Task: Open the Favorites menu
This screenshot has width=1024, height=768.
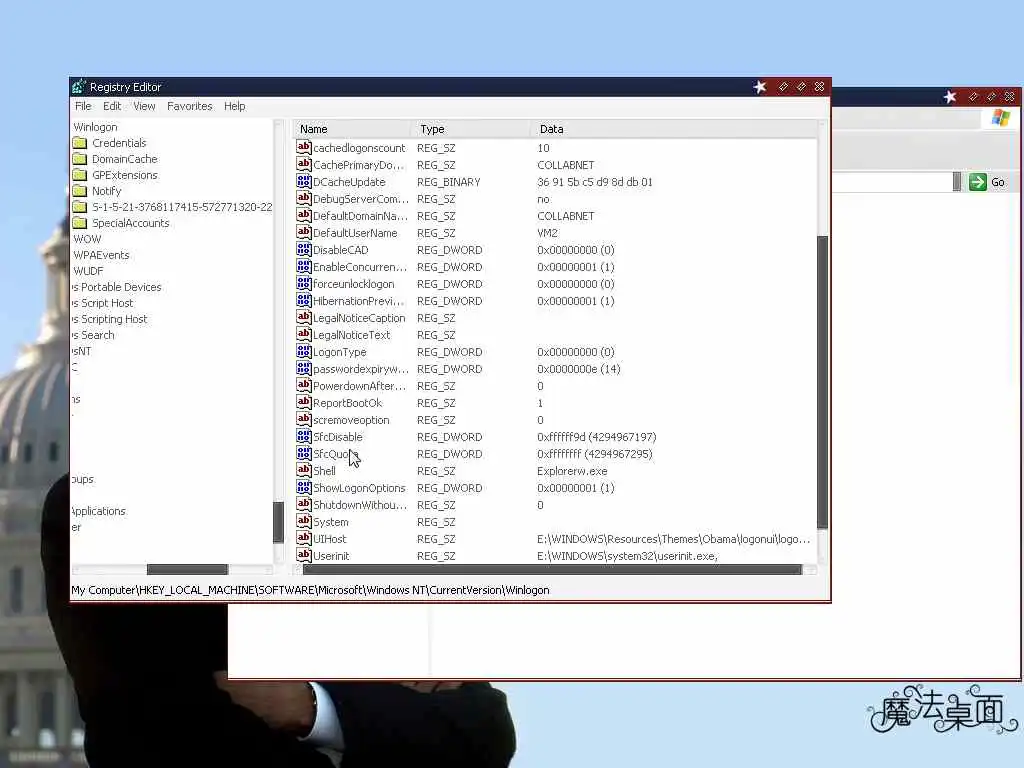Action: coord(189,106)
